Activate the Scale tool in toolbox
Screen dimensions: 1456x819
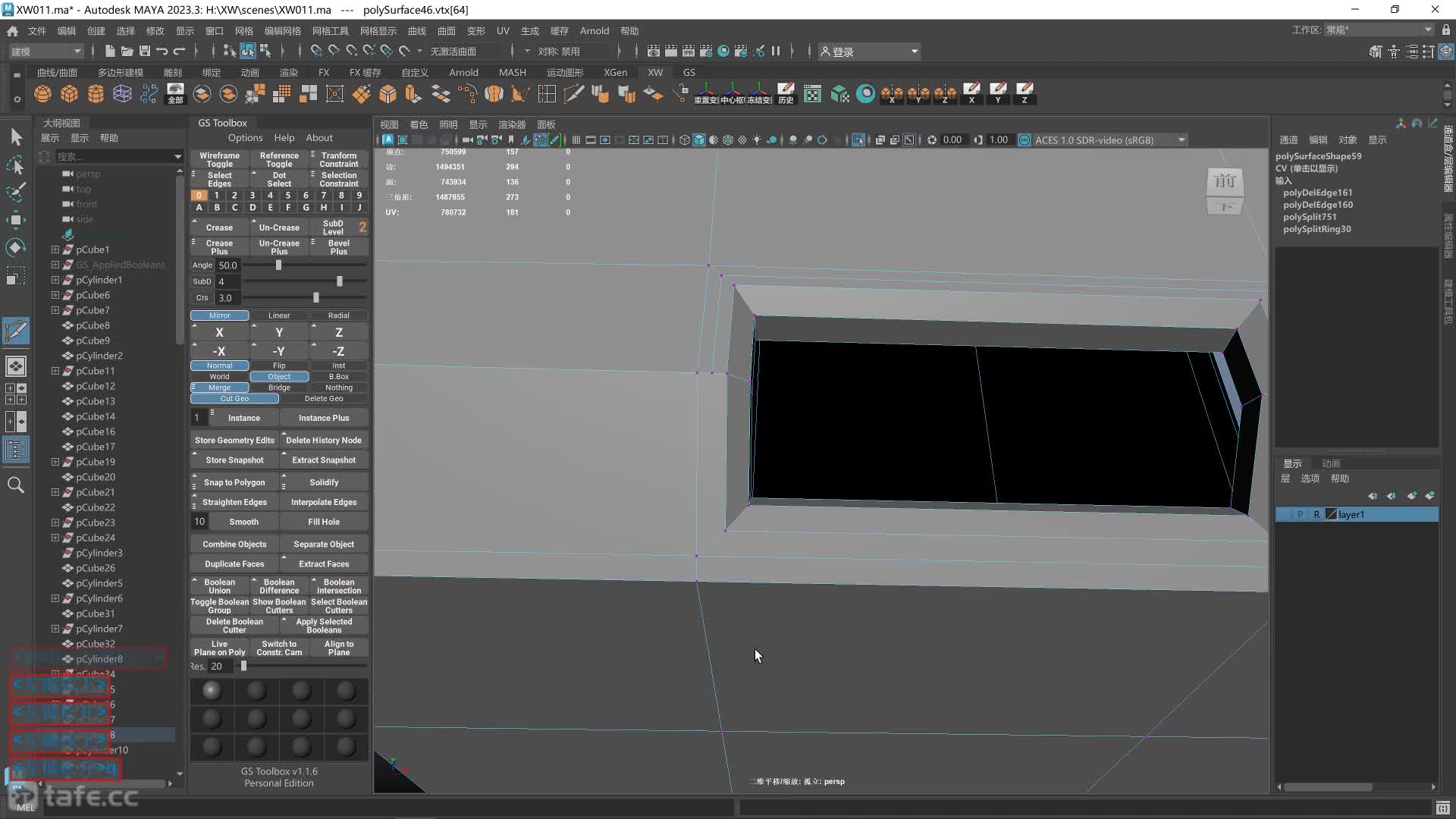(16, 275)
